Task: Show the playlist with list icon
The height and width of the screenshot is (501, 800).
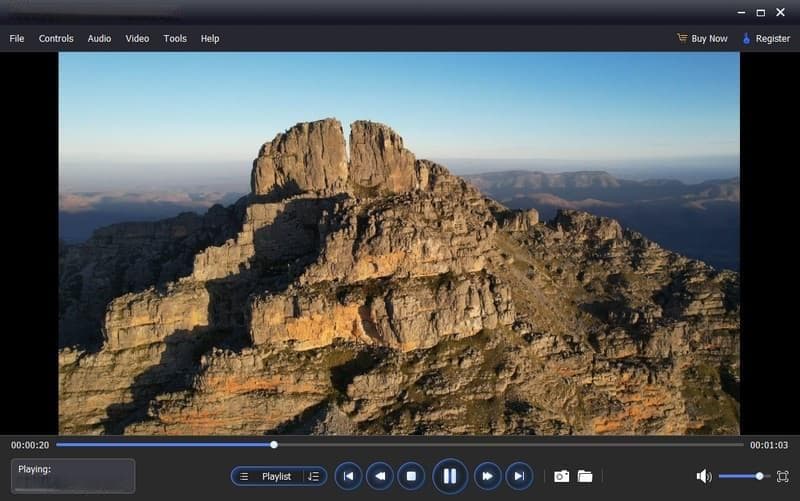Action: 244,477
